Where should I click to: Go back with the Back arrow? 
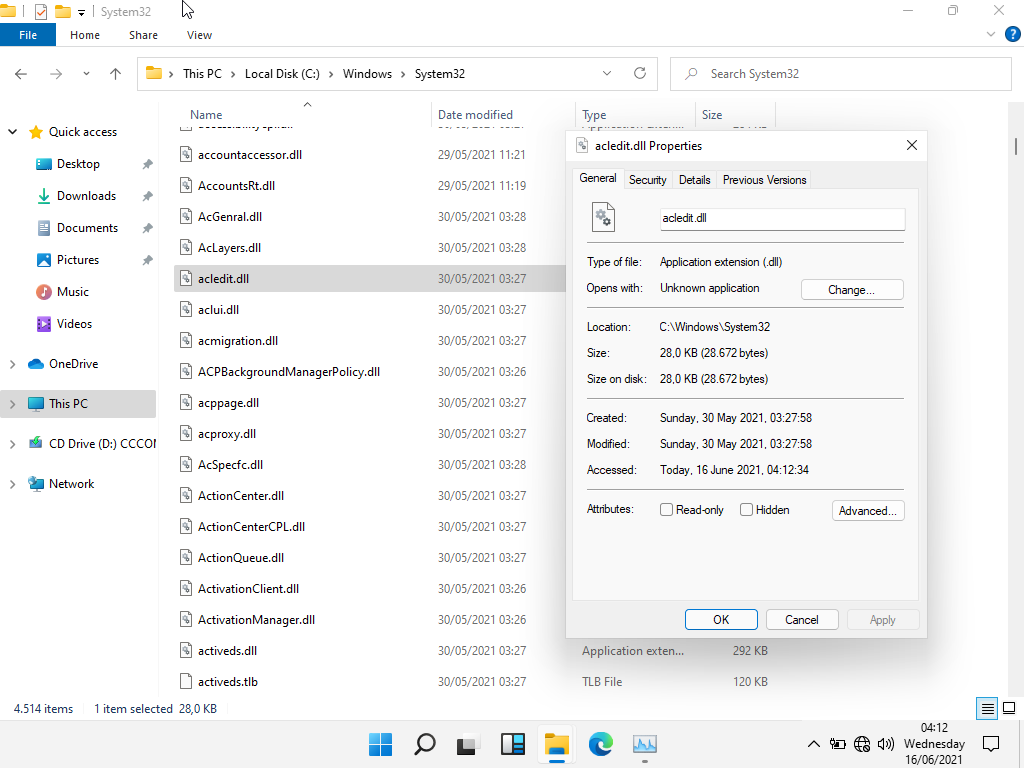(21, 74)
